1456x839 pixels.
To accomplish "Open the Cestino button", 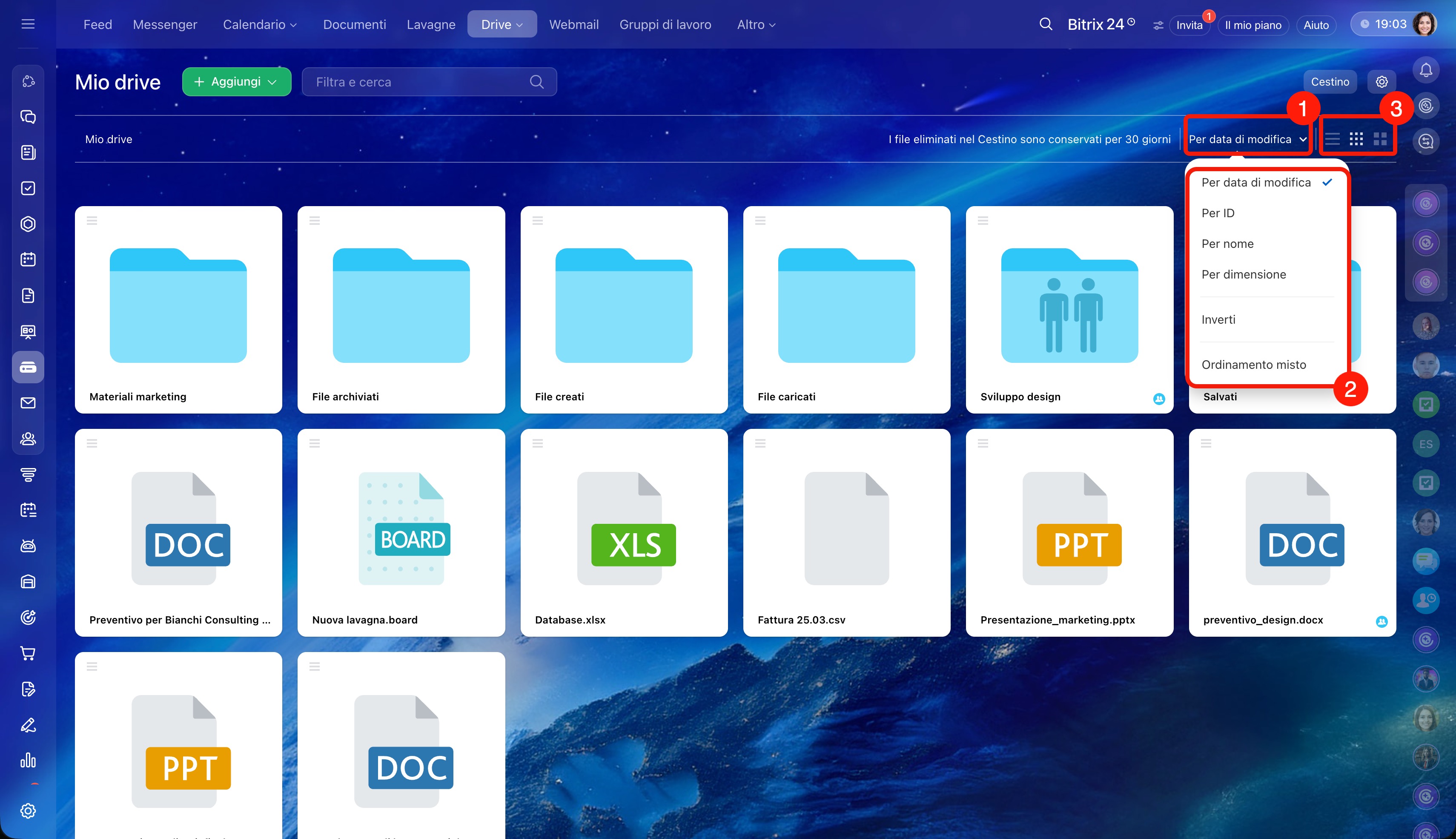I will (x=1329, y=82).
